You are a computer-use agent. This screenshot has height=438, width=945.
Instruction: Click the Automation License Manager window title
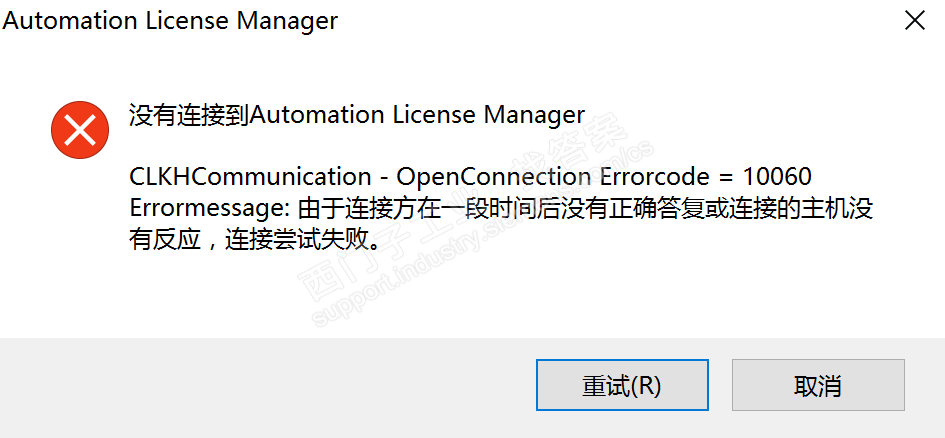point(171,21)
